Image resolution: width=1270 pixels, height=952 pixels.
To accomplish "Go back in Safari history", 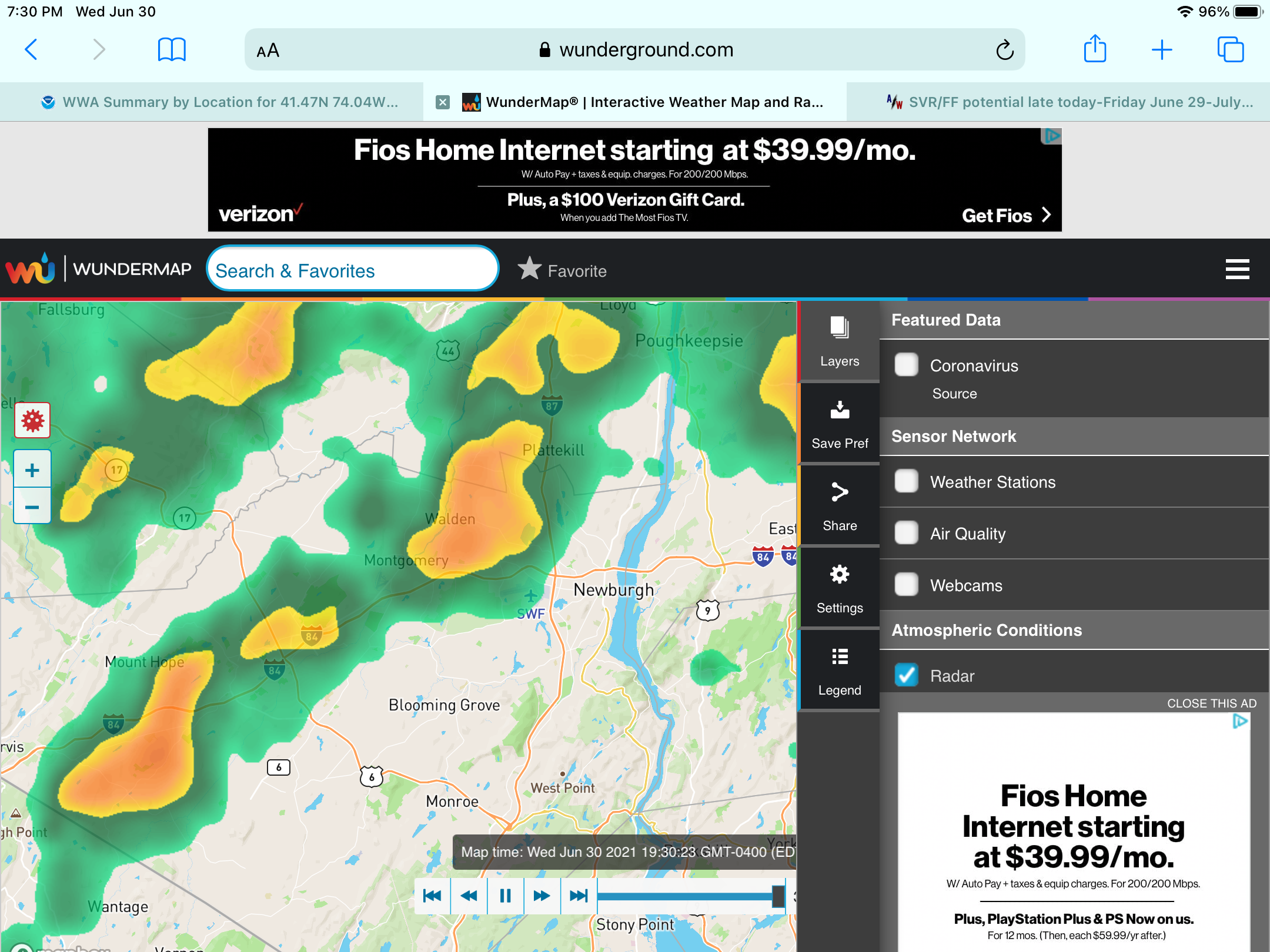I will (32, 50).
